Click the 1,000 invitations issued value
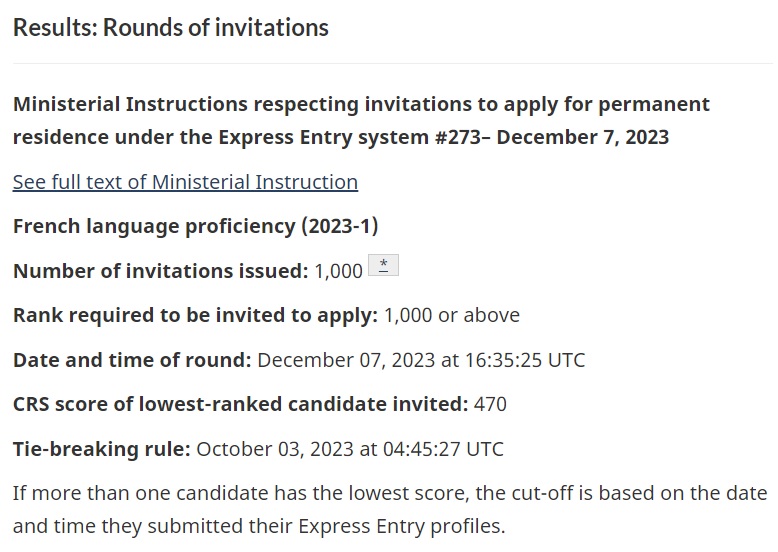 338,271
